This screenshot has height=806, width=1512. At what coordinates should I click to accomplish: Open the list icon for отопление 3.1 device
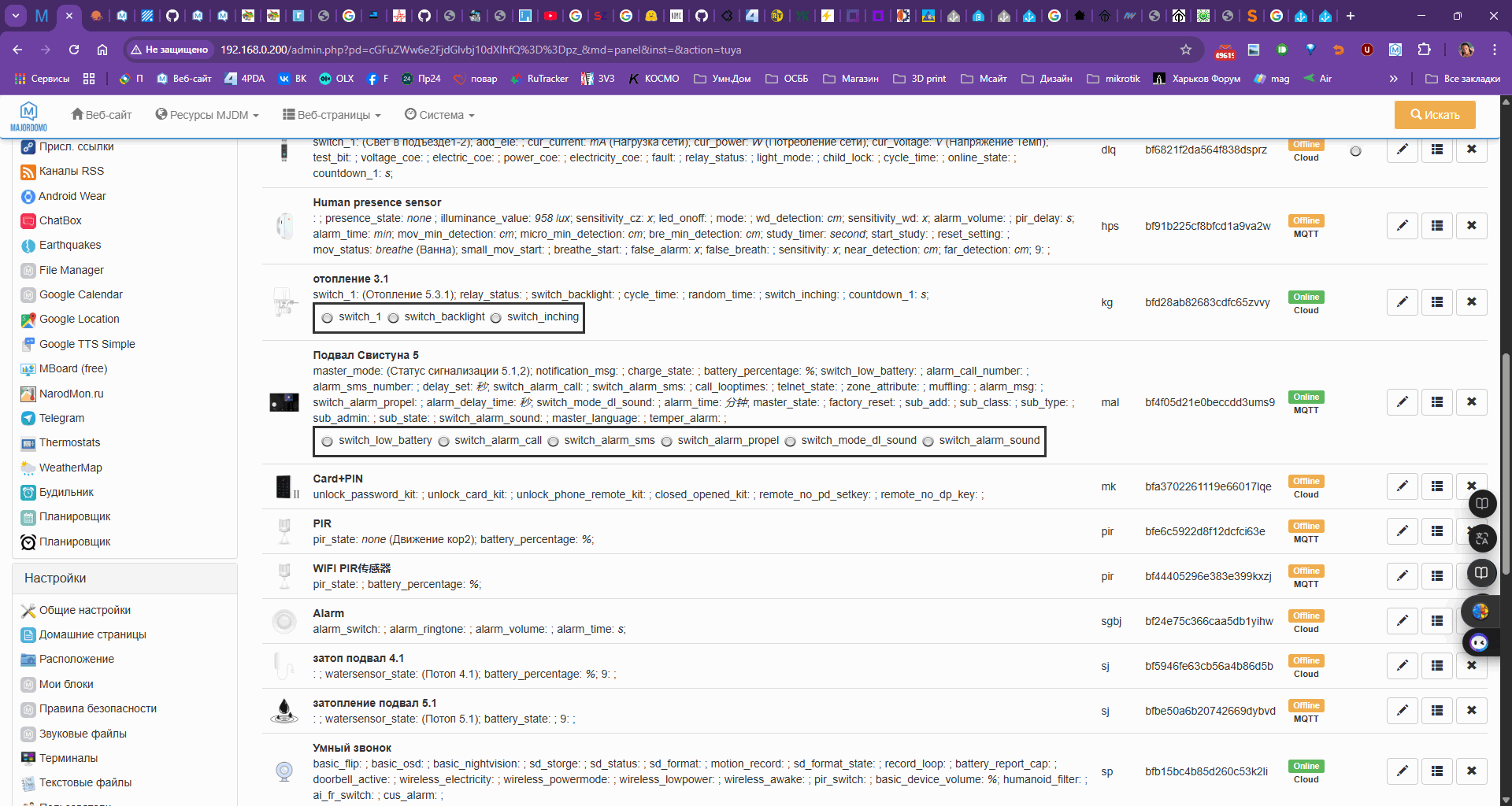point(1436,302)
